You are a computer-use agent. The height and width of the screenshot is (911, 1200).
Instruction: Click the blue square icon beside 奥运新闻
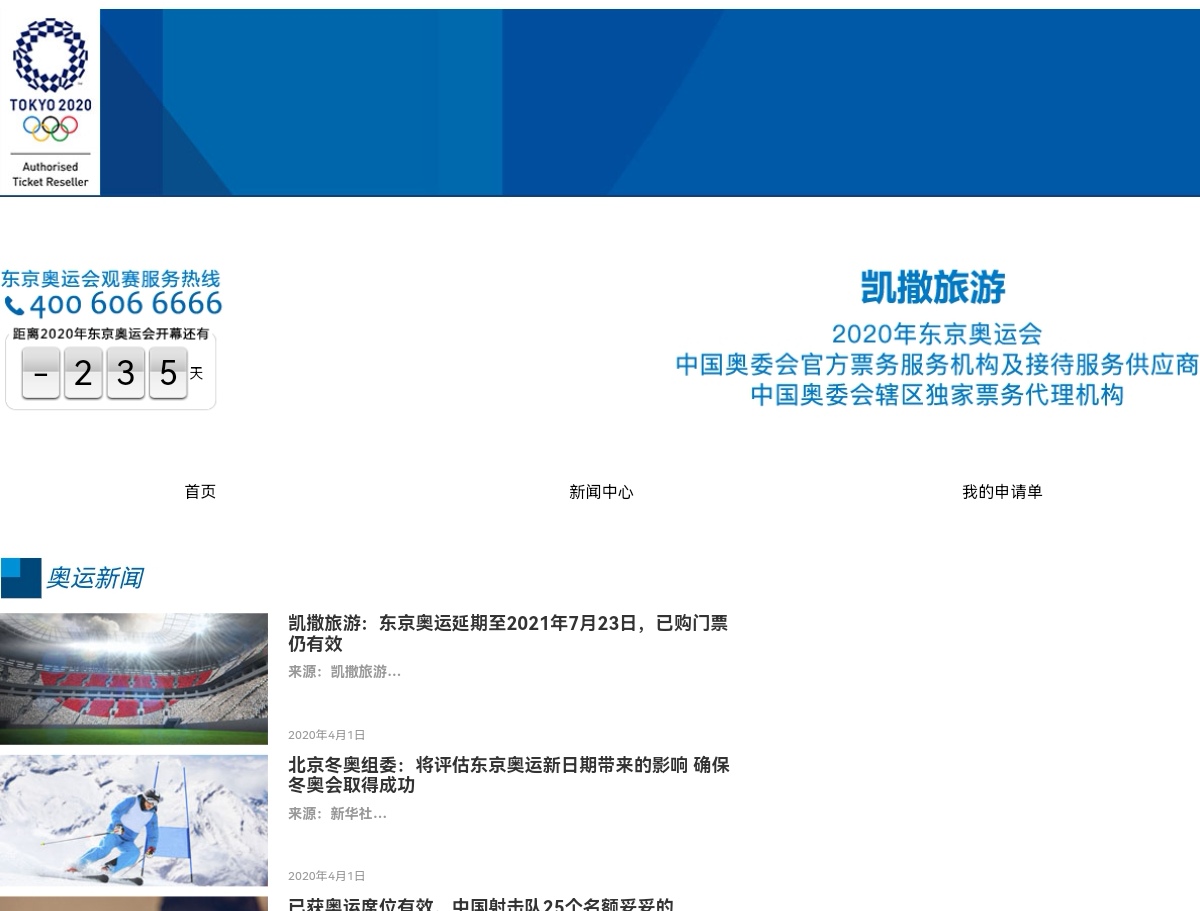click(x=21, y=578)
